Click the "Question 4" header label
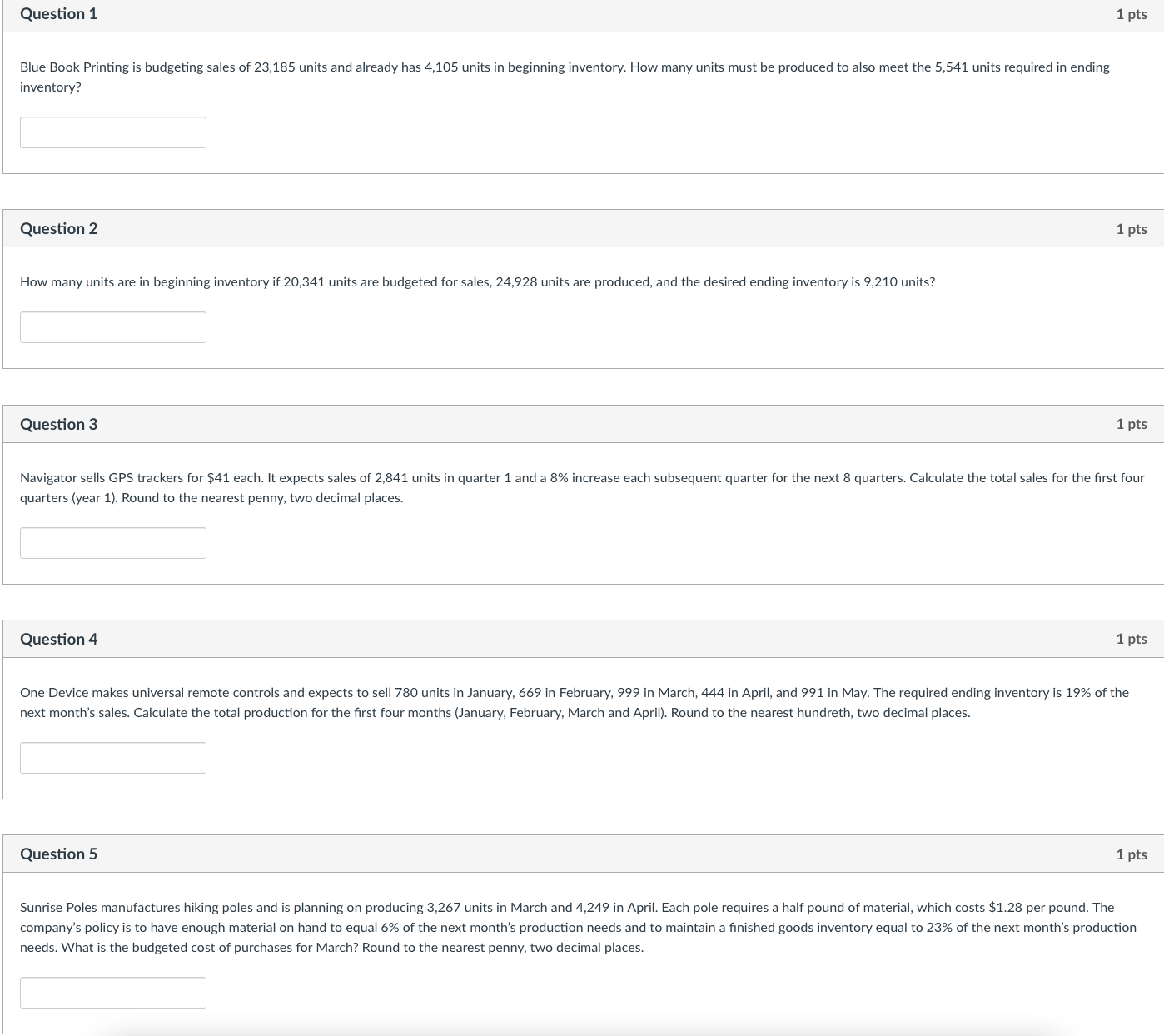Image resolution: width=1164 pixels, height=1036 pixels. (58, 640)
